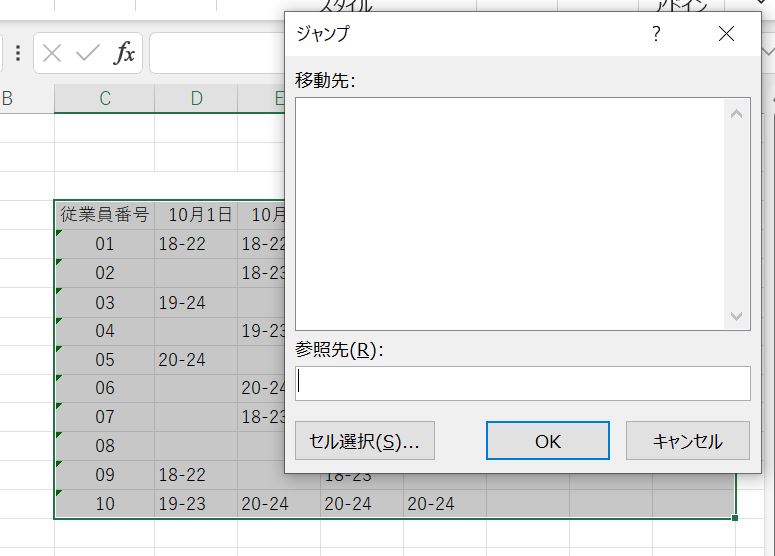Image resolution: width=775 pixels, height=556 pixels.
Task: Select column C header
Action: click(104, 98)
